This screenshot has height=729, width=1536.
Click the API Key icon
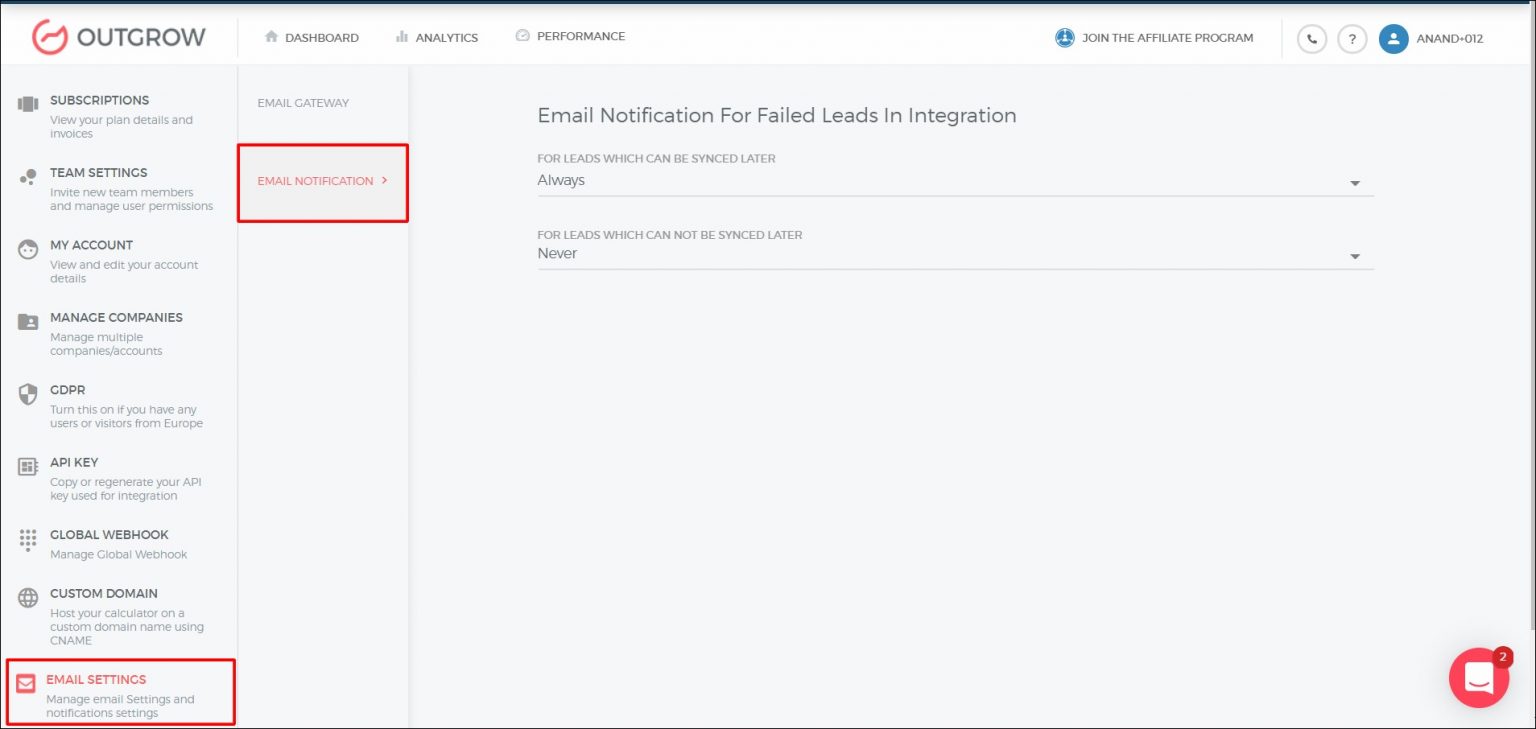tap(28, 467)
